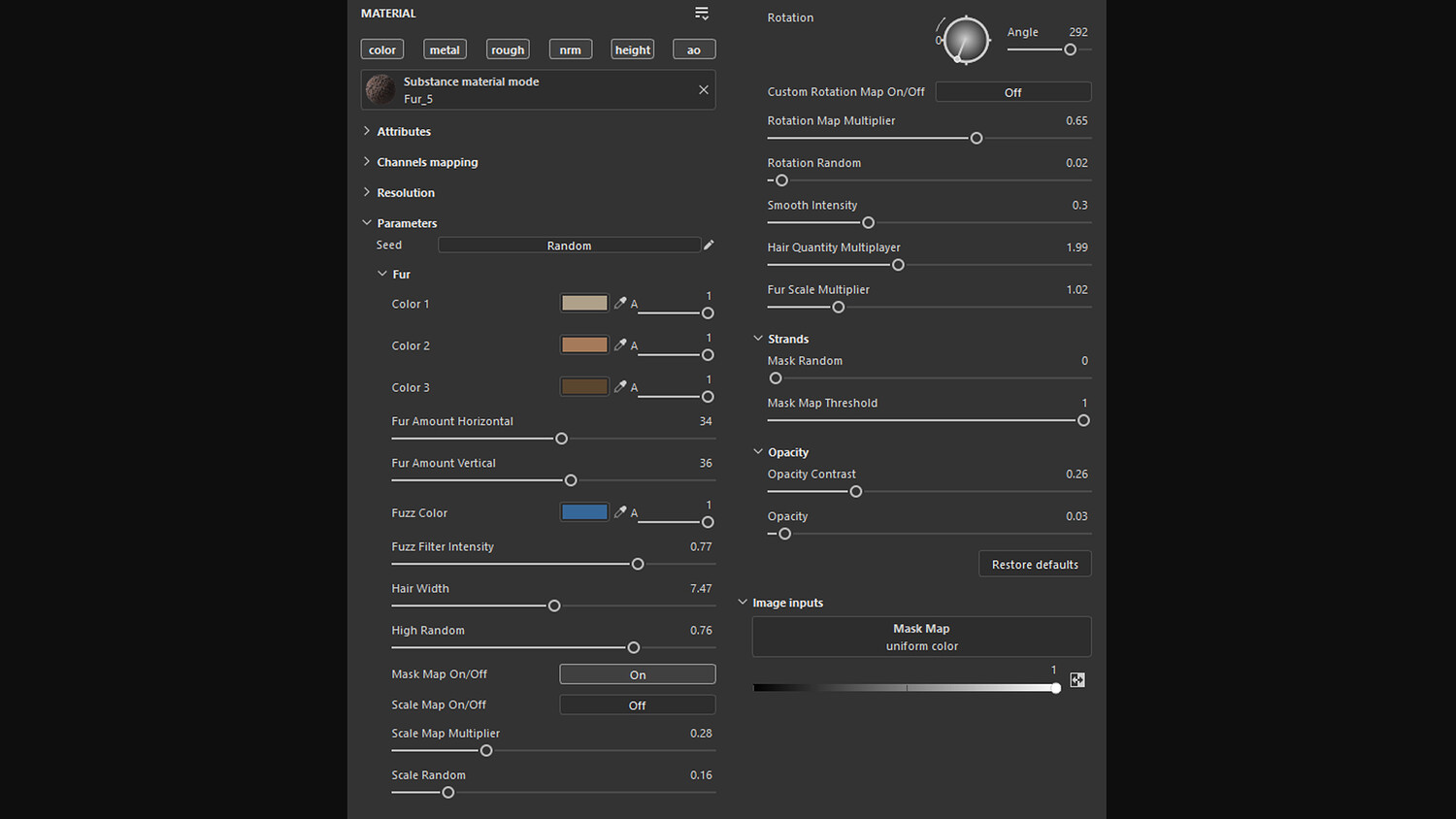Open the Material panel options menu icon
Image resolution: width=1456 pixels, height=819 pixels.
[702, 14]
